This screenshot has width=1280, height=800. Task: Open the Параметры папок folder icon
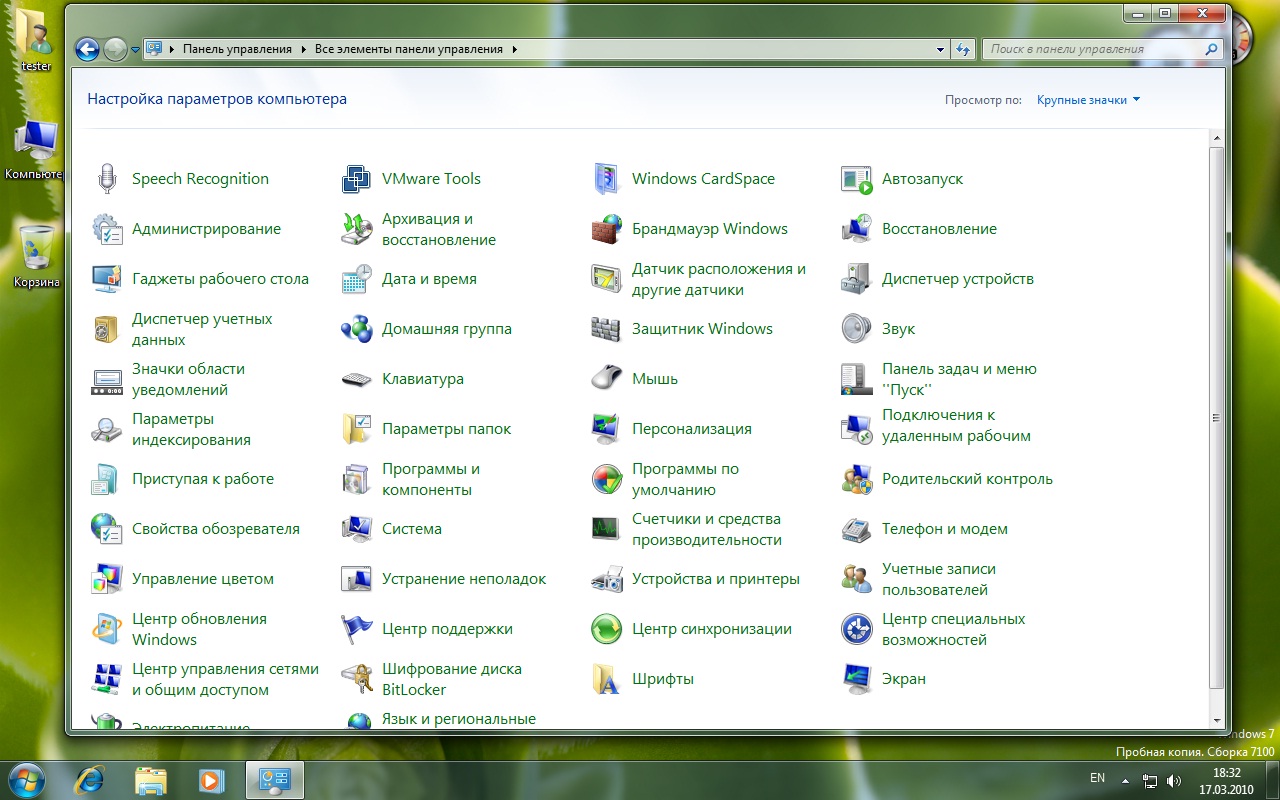tap(357, 429)
